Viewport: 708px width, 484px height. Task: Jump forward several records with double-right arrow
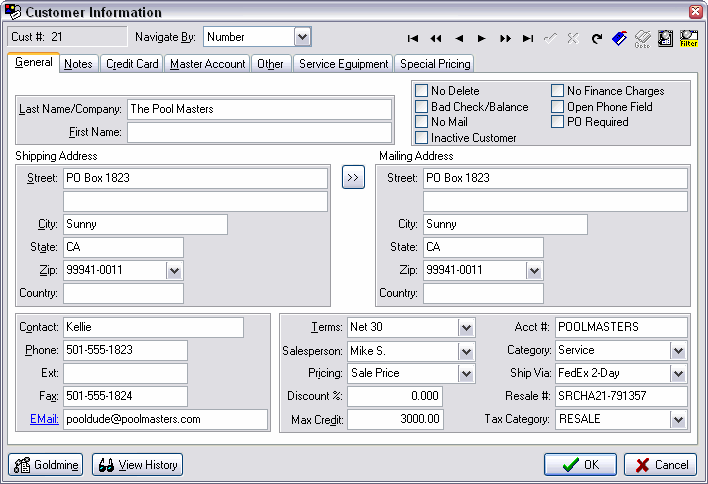coord(505,39)
